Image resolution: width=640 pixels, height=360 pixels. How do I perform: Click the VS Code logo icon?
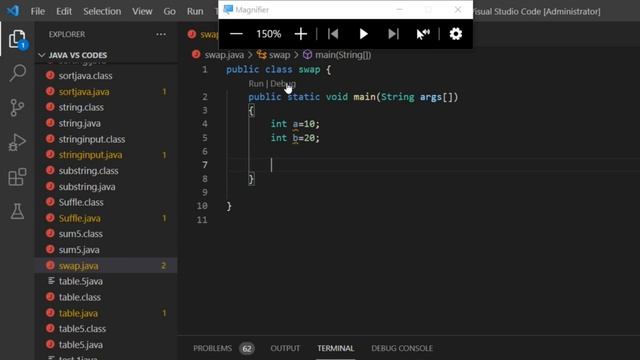[13, 11]
